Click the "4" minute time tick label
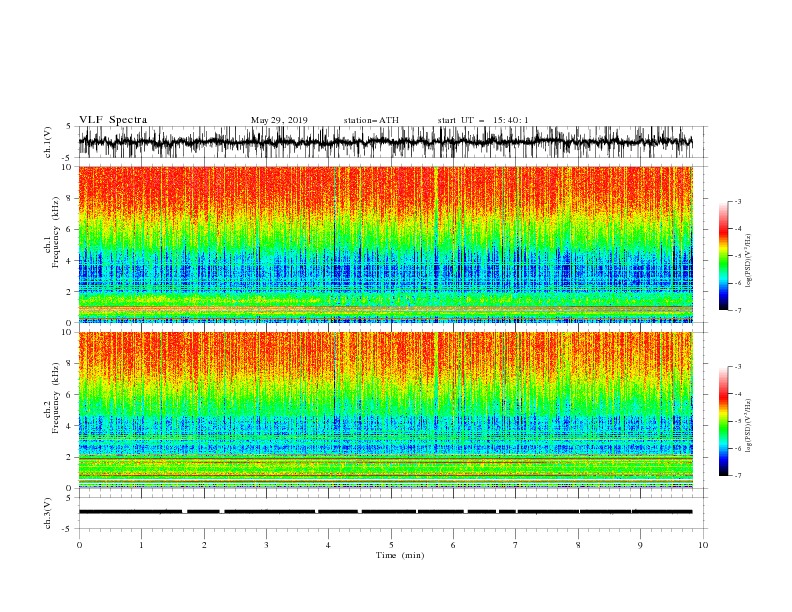Image resolution: width=792 pixels, height=612 pixels. click(x=328, y=545)
